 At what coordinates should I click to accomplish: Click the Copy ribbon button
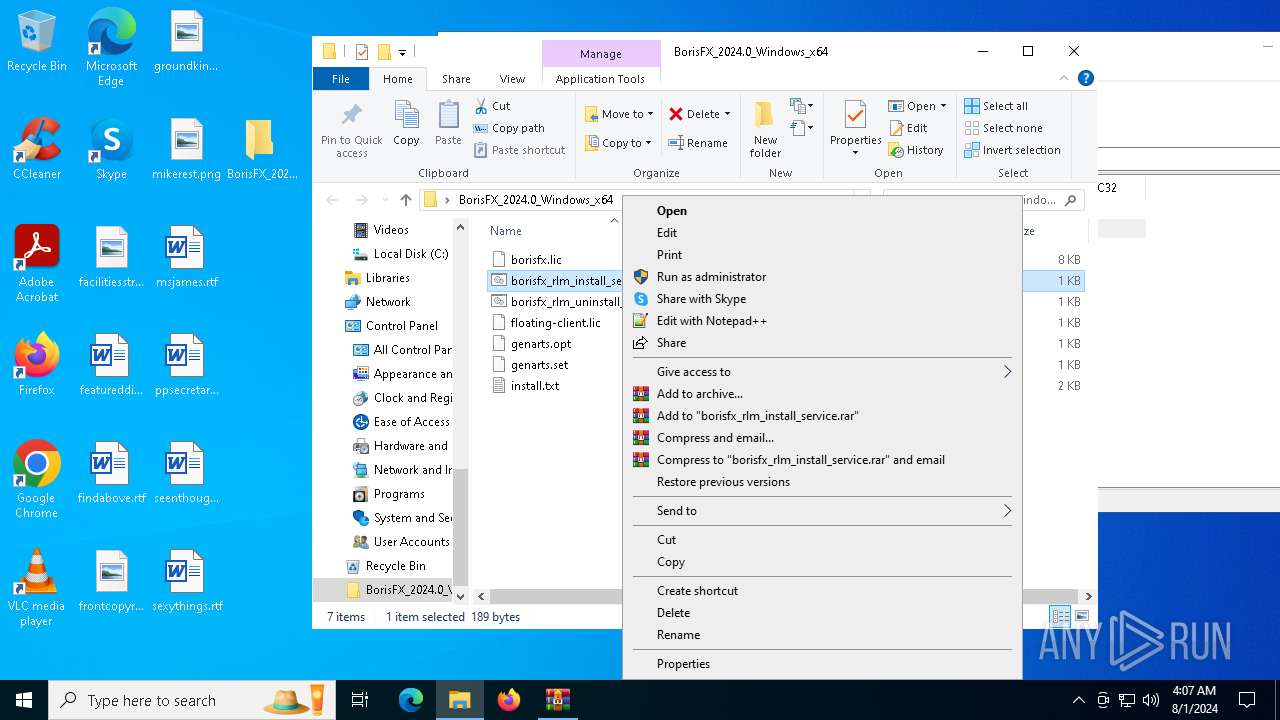tap(406, 123)
